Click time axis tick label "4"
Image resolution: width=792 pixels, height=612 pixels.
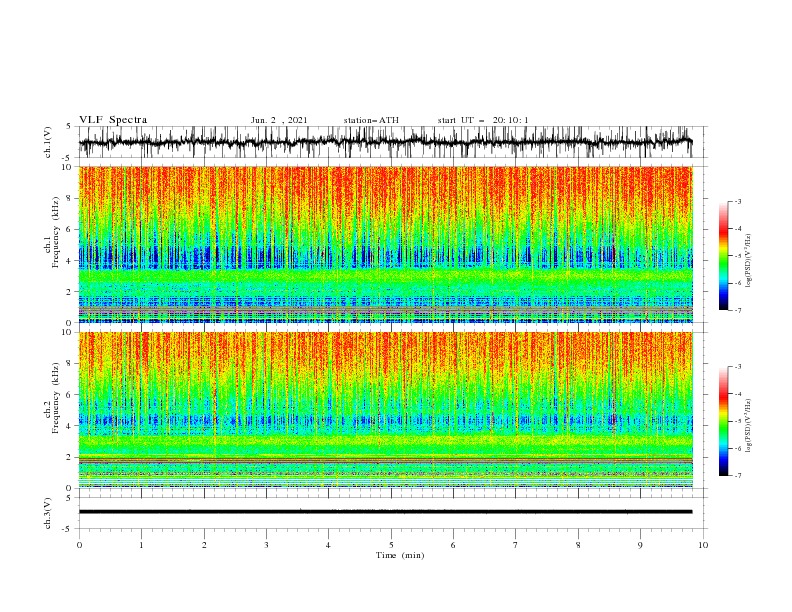pyautogui.click(x=328, y=545)
